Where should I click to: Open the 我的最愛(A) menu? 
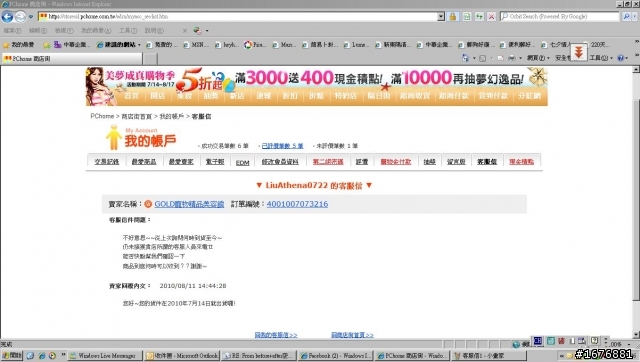96,31
